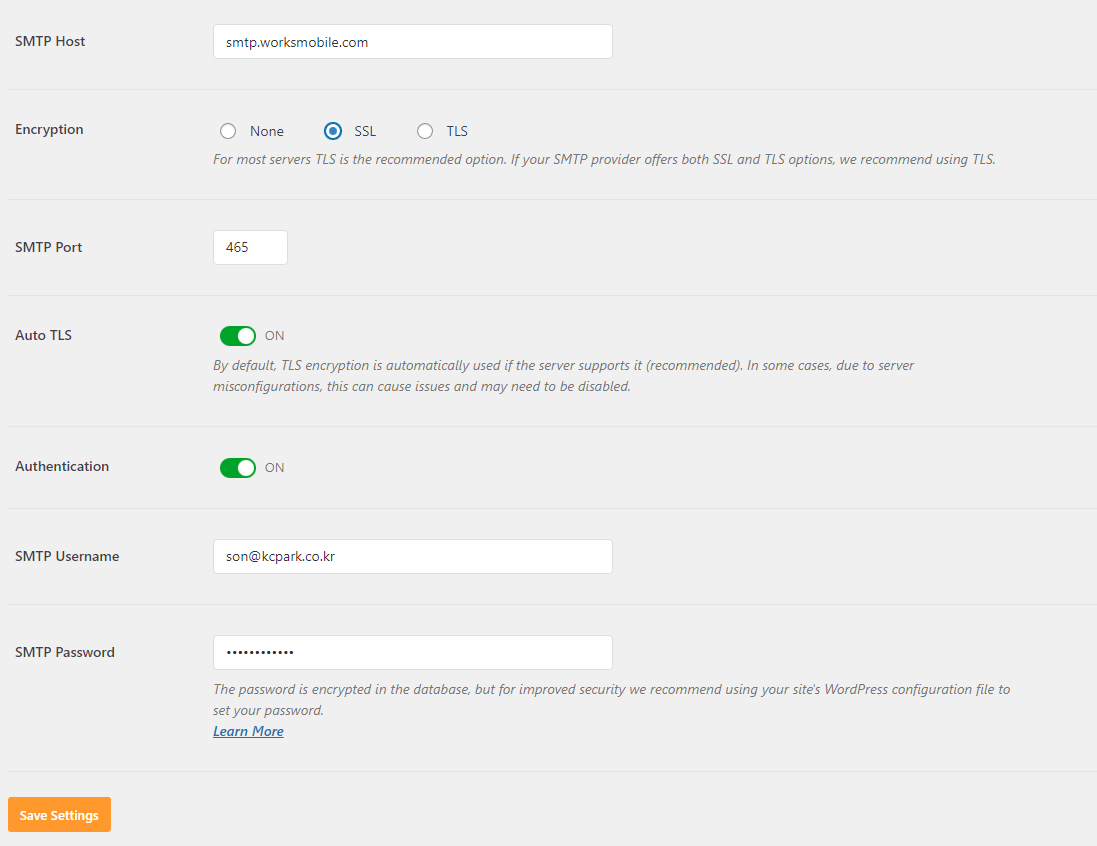The width and height of the screenshot is (1097, 846).
Task: Click the SMTP Host input field
Action: coord(413,42)
